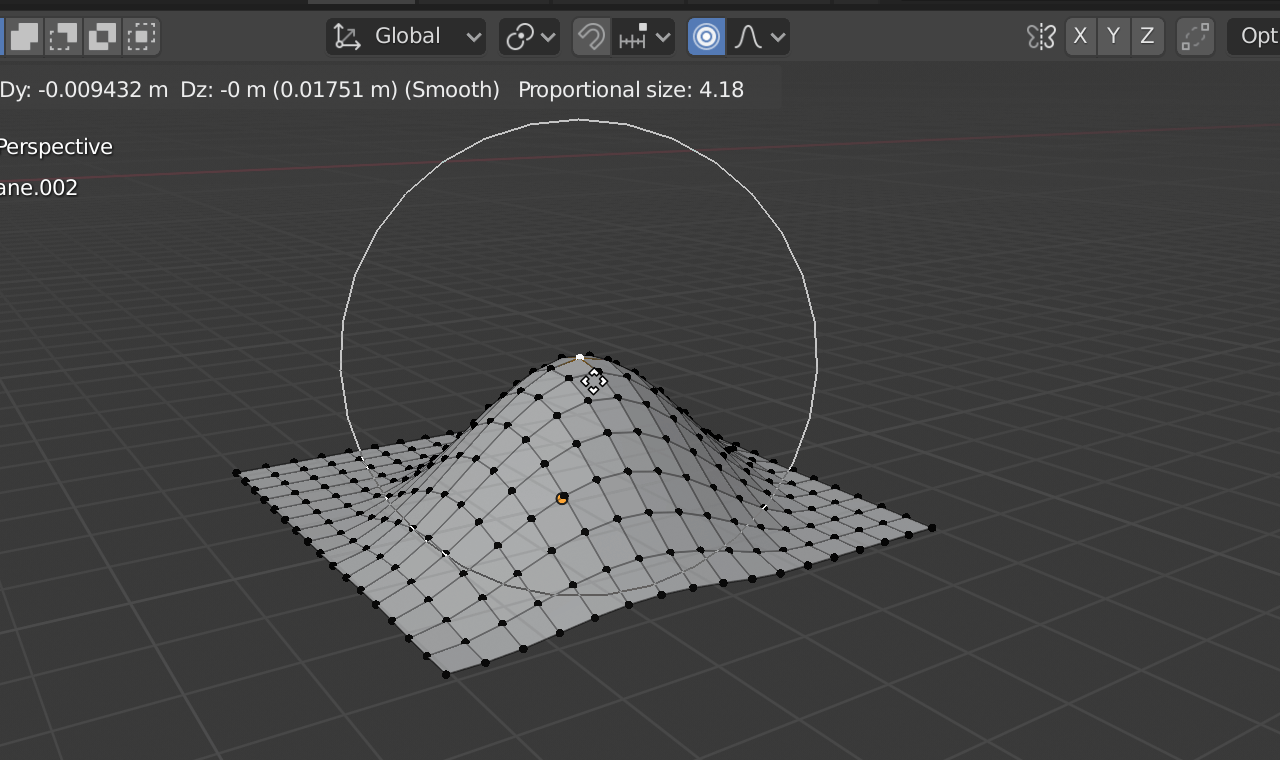Enable Z axis symmetry
Viewport: 1280px width, 760px height.
(x=1147, y=36)
